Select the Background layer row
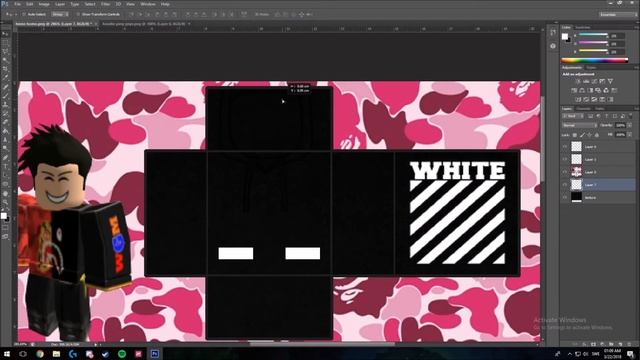The image size is (640, 360). 598,197
